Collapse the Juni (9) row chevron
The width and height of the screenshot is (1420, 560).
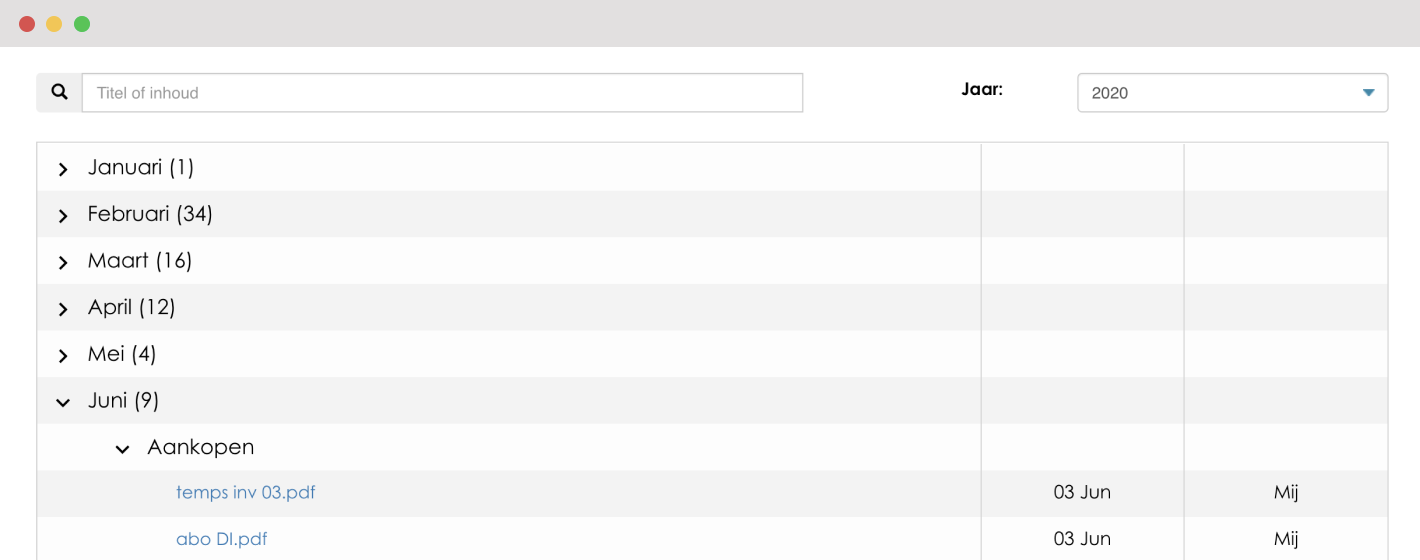[x=63, y=402]
